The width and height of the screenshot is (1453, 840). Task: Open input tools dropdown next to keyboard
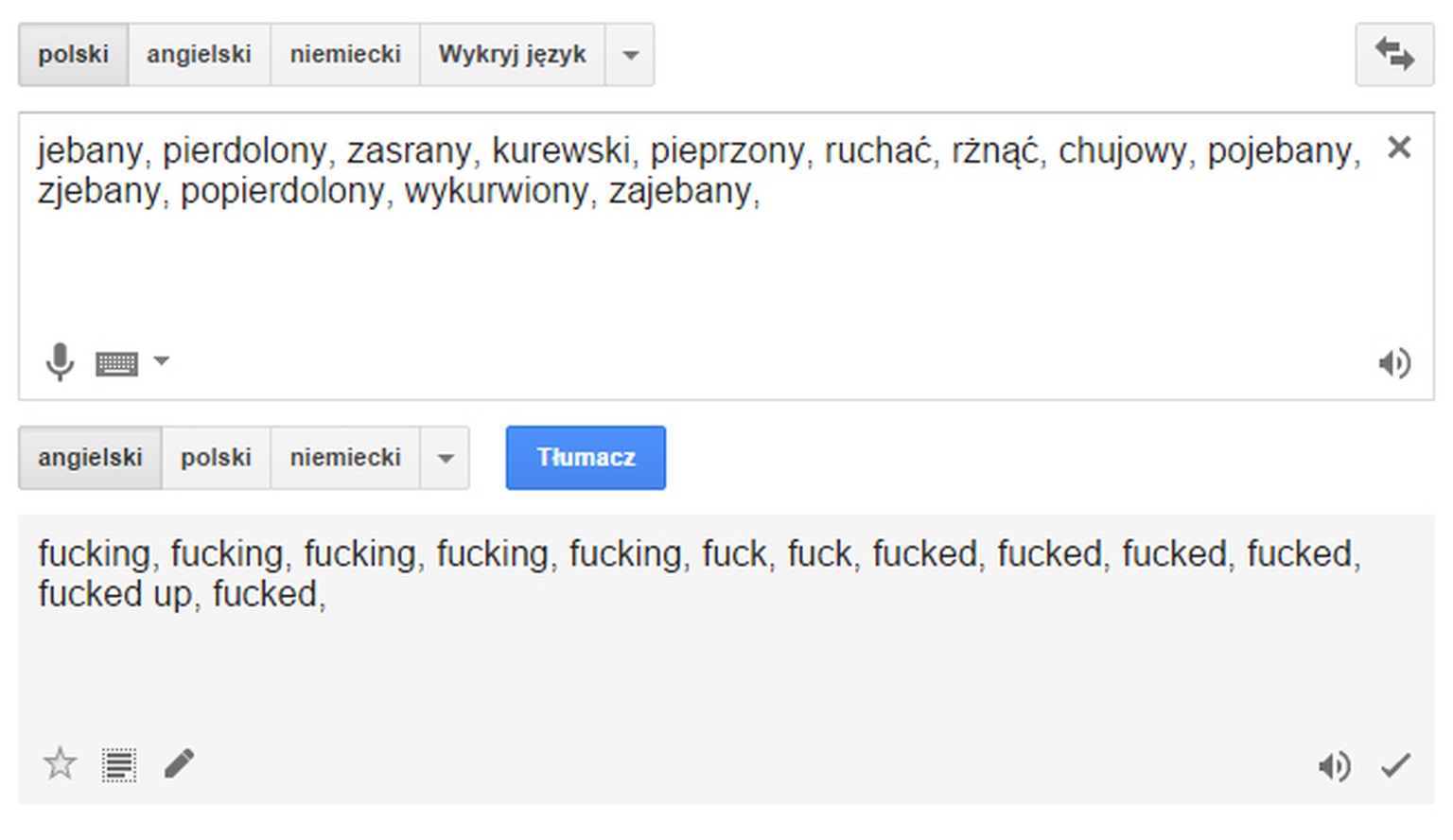coord(162,361)
